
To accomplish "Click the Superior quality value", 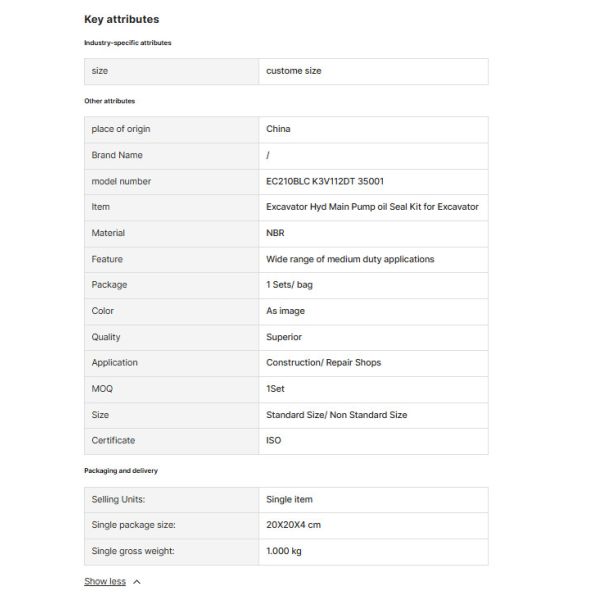I will click(284, 337).
